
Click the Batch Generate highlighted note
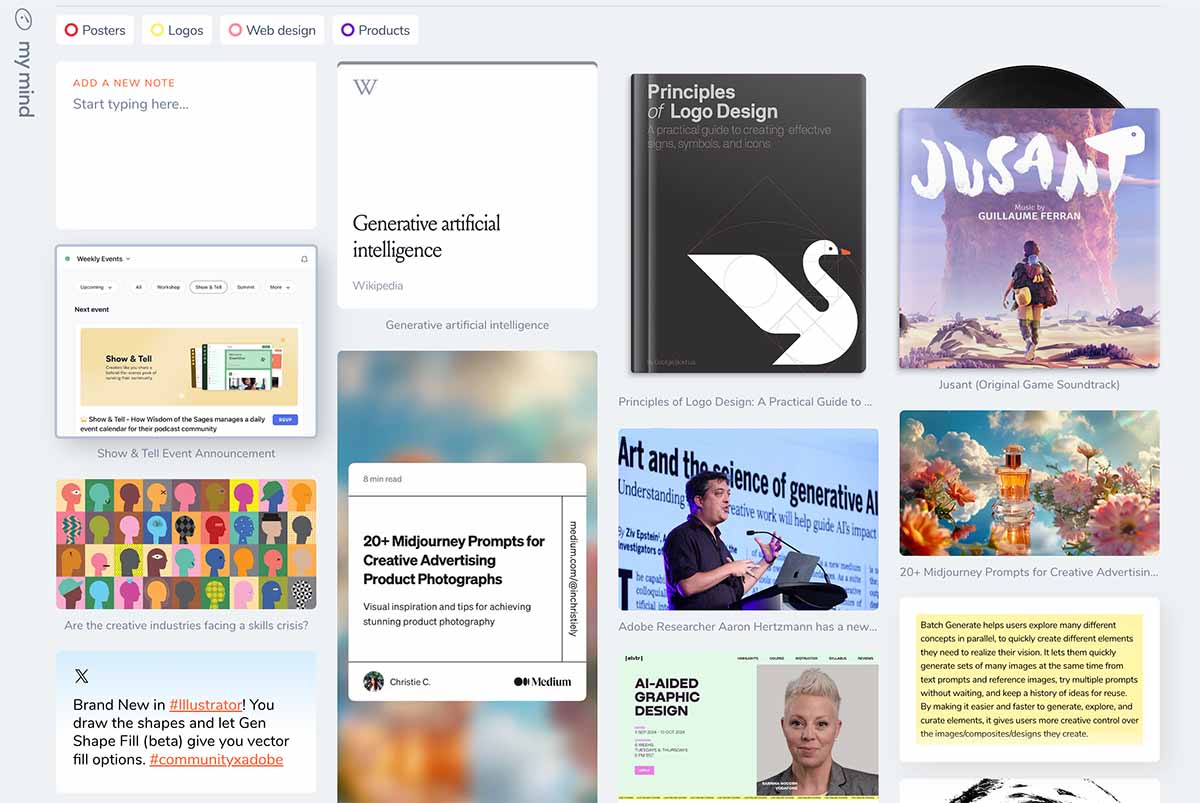pos(1029,679)
